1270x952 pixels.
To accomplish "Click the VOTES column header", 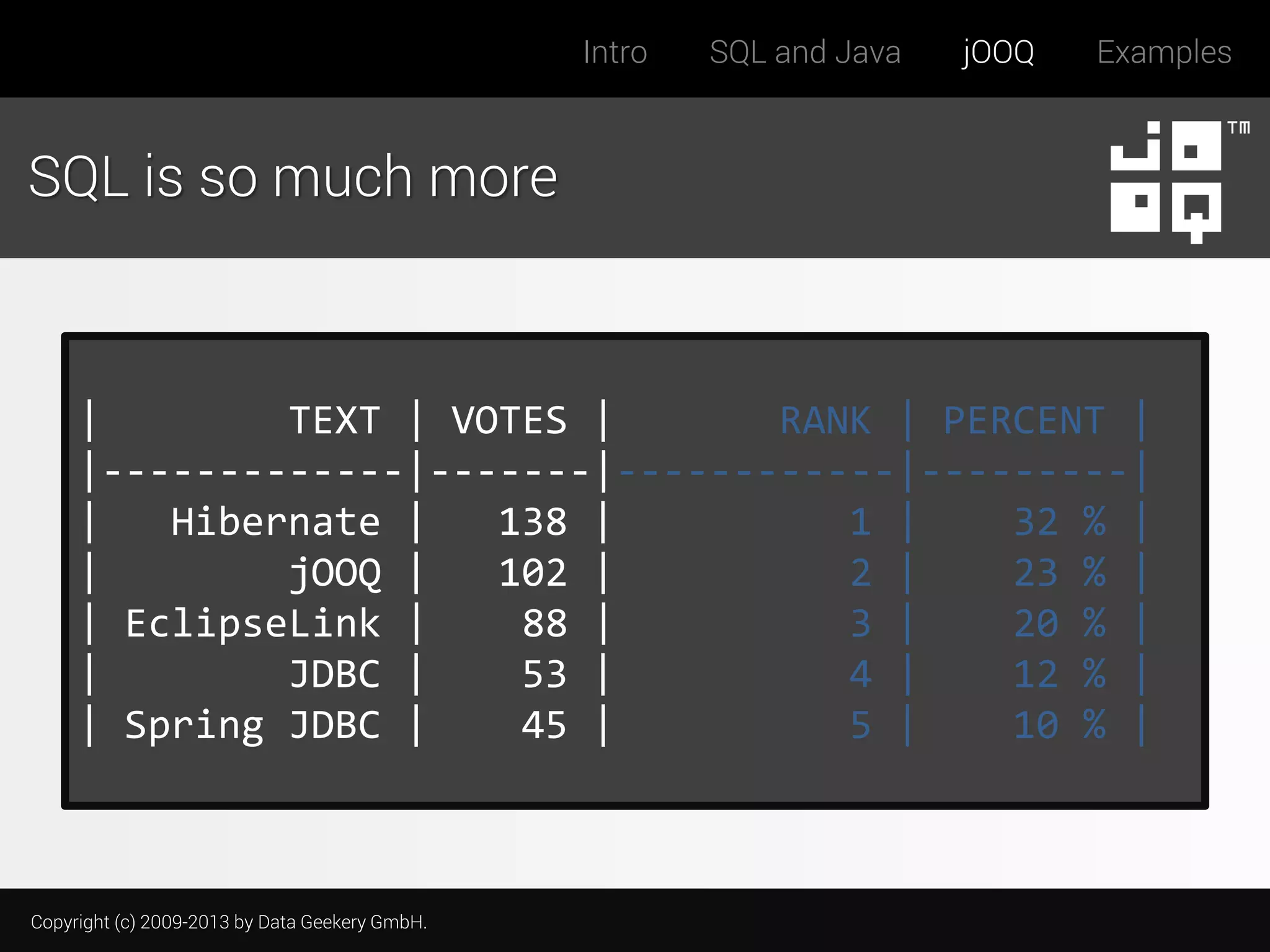I will (x=509, y=420).
